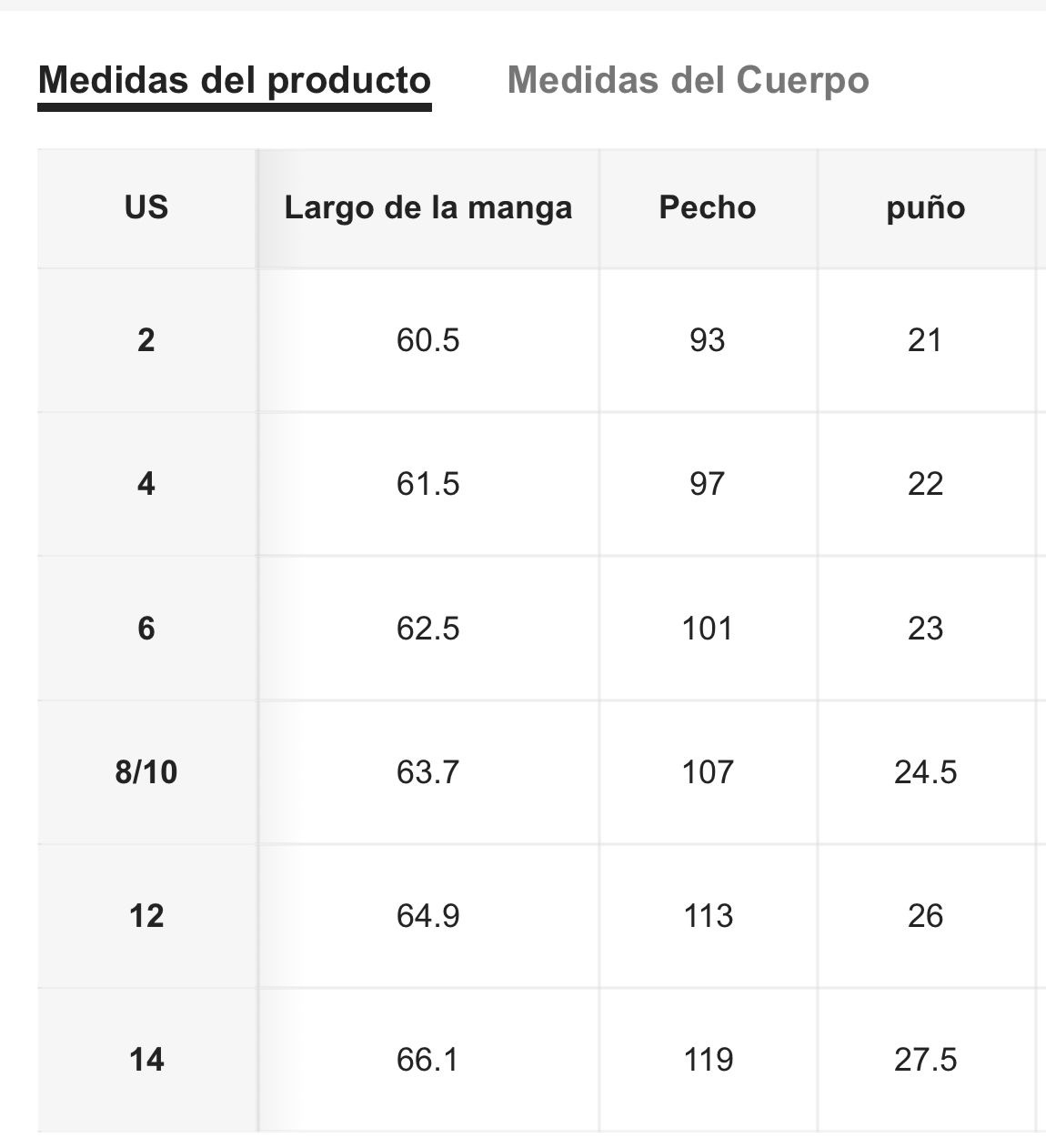This screenshot has height=1148, width=1046.
Task: Click sleeve length value 60.5
Action: tap(428, 340)
